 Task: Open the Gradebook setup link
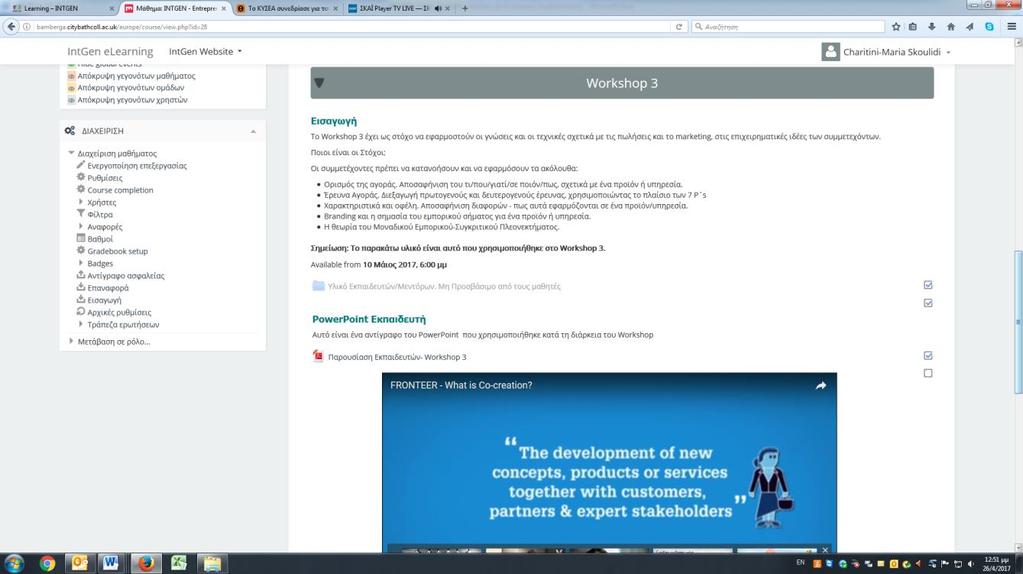click(117, 251)
